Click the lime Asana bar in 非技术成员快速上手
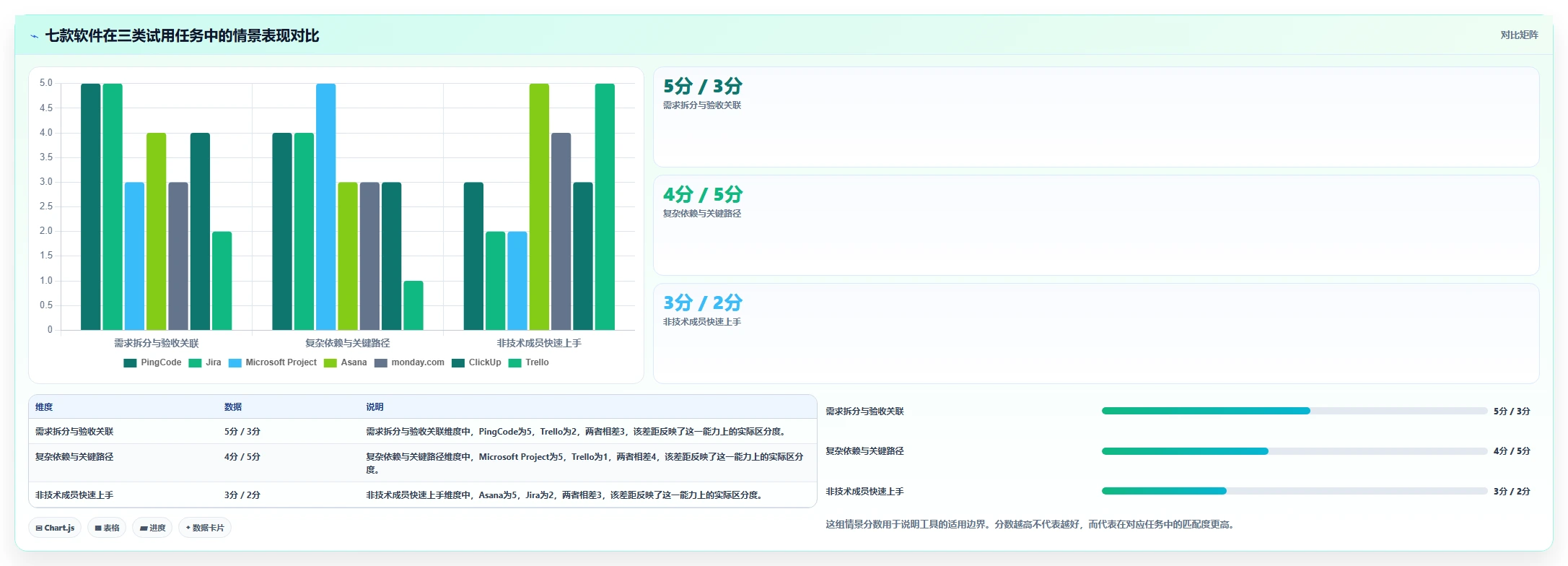 [539, 206]
